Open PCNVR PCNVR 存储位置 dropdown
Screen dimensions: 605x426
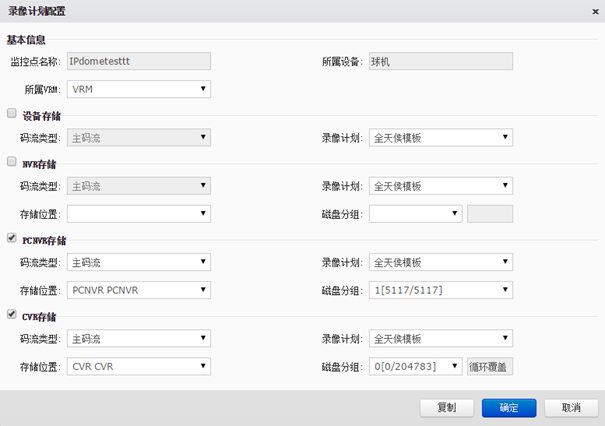pos(139,290)
